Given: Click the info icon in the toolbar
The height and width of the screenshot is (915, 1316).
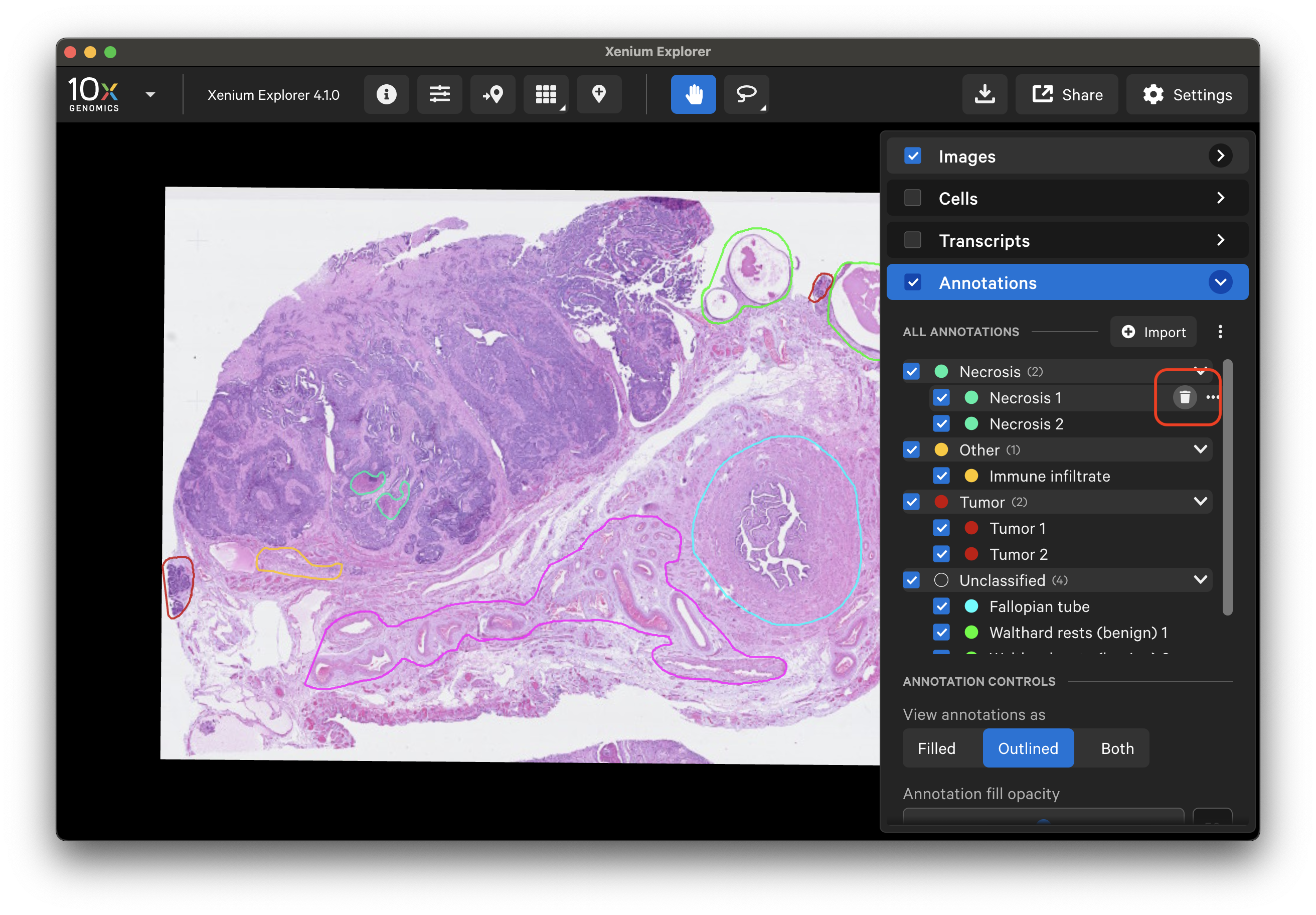Looking at the screenshot, I should (x=386, y=94).
